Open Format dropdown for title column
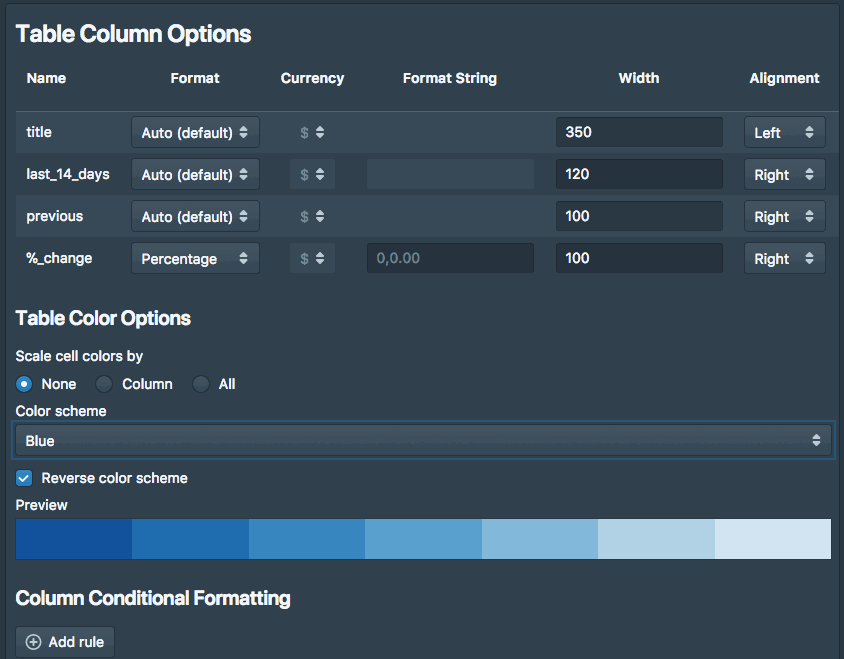Image resolution: width=844 pixels, height=659 pixels. click(195, 132)
